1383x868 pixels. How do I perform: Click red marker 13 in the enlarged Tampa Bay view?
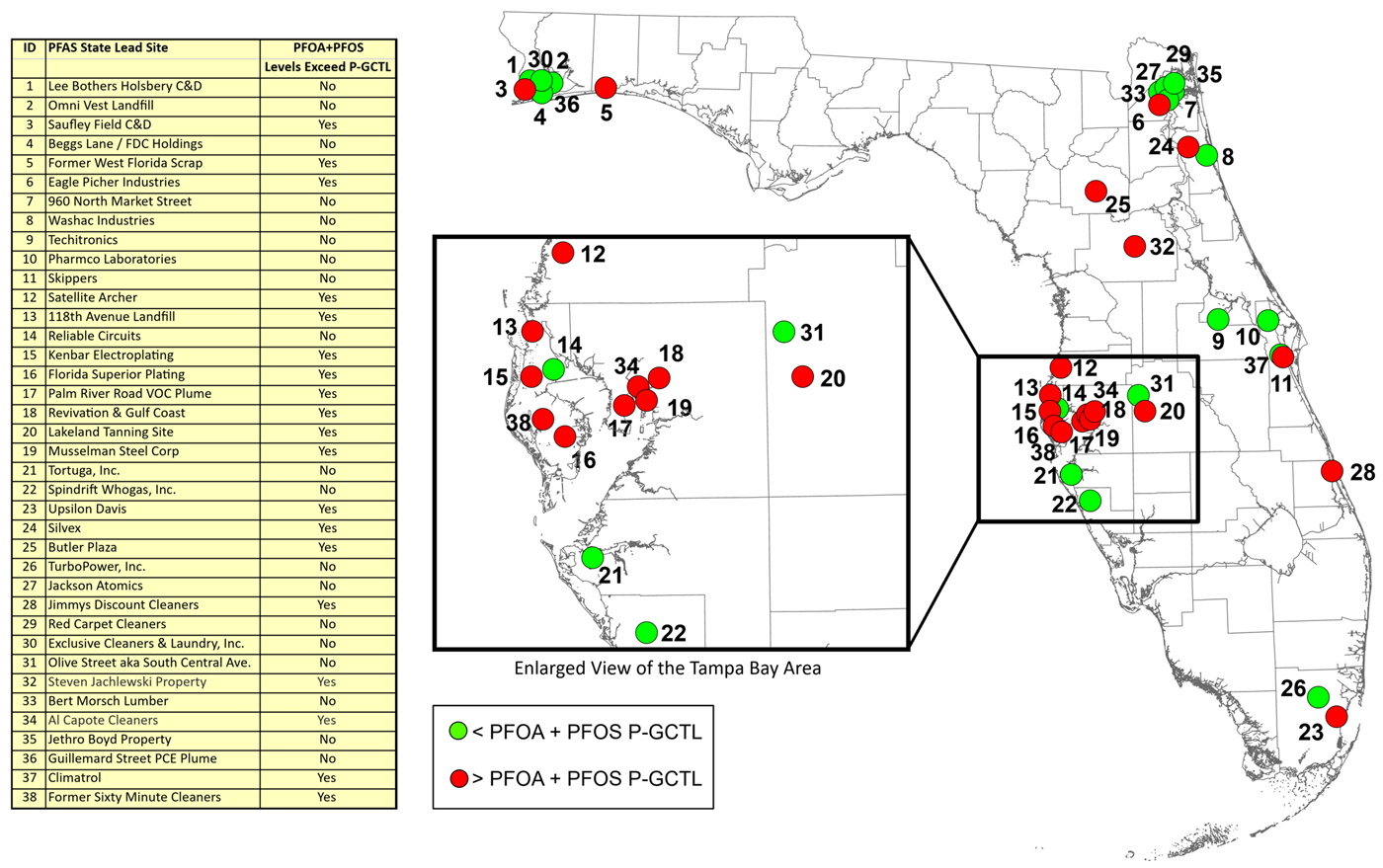click(532, 331)
